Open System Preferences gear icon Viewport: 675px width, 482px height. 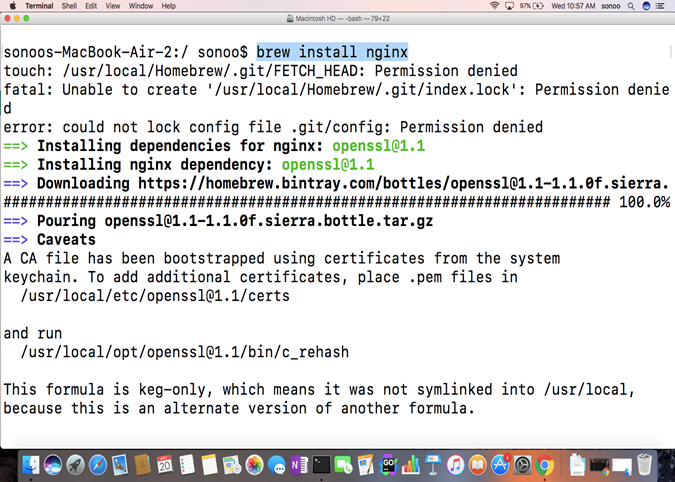tap(523, 465)
